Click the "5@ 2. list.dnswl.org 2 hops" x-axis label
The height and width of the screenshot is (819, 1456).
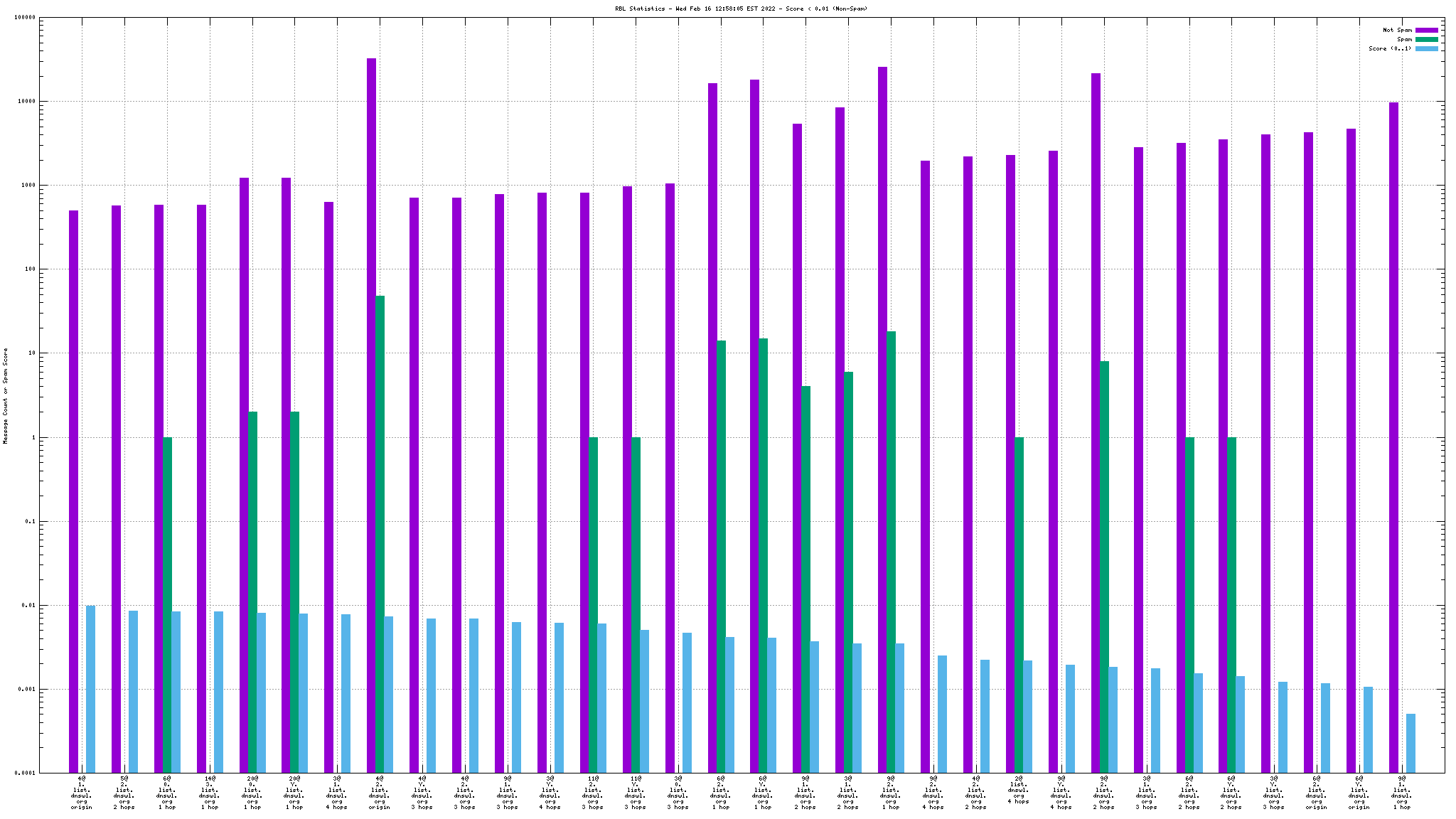point(124,793)
